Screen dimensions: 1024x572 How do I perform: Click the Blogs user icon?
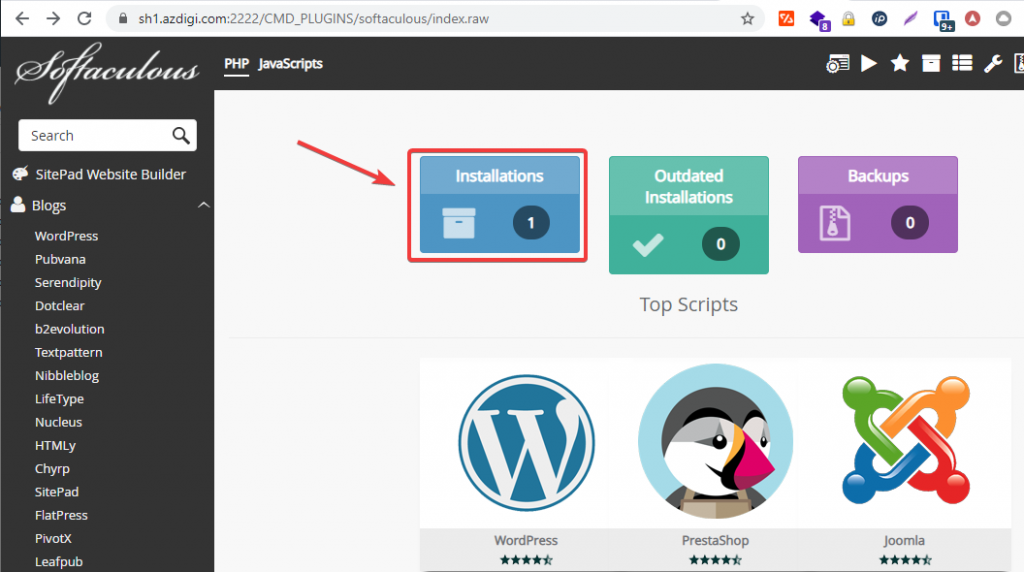(x=18, y=205)
